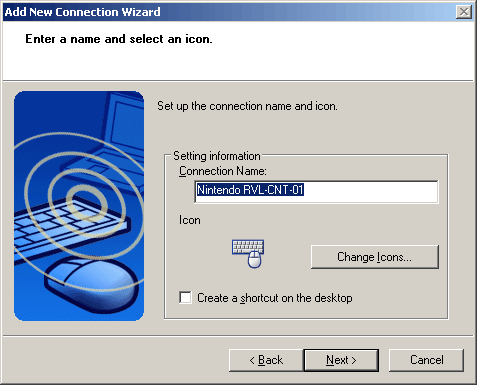Click the 'Enter a name and select an icon.' heading
Image resolution: width=477 pixels, height=385 pixels.
pyautogui.click(x=119, y=39)
